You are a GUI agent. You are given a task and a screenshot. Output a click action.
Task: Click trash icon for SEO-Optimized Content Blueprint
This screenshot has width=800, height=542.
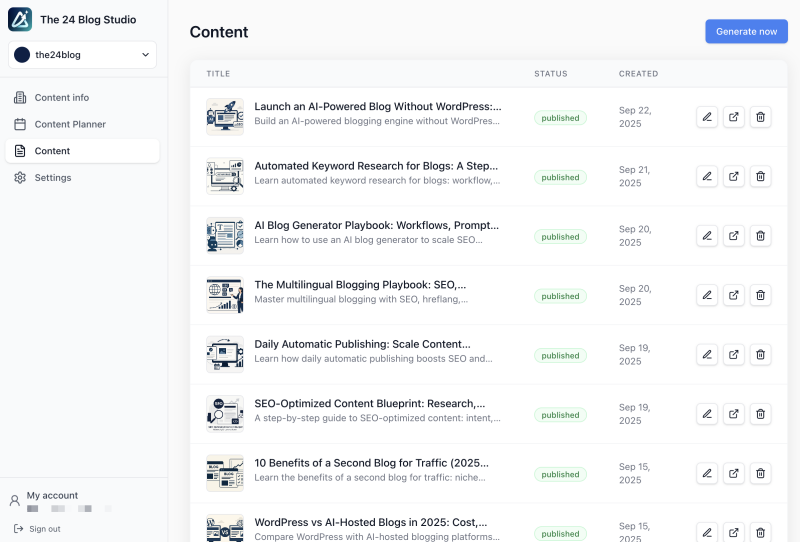pyautogui.click(x=760, y=414)
